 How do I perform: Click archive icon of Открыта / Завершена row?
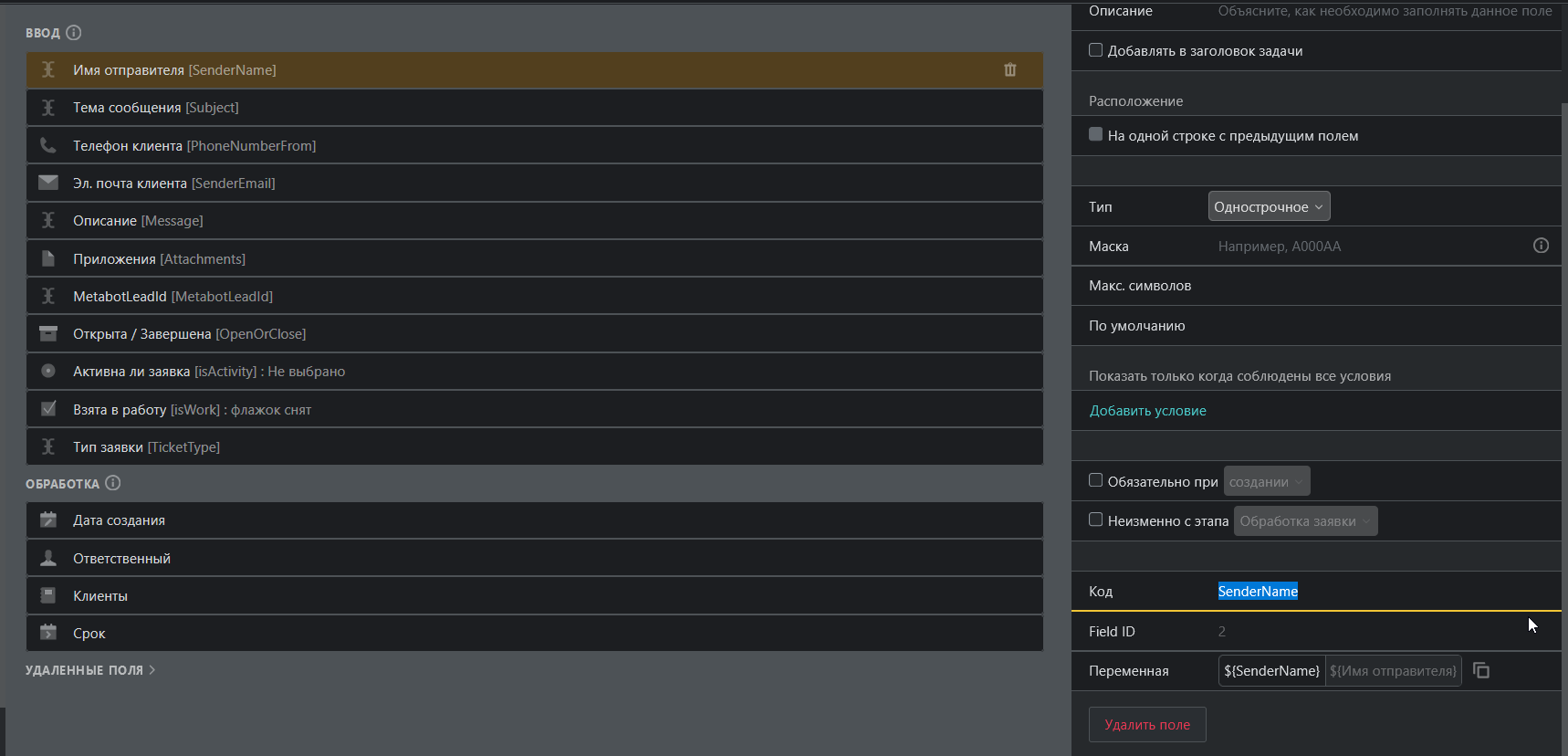tap(48, 333)
